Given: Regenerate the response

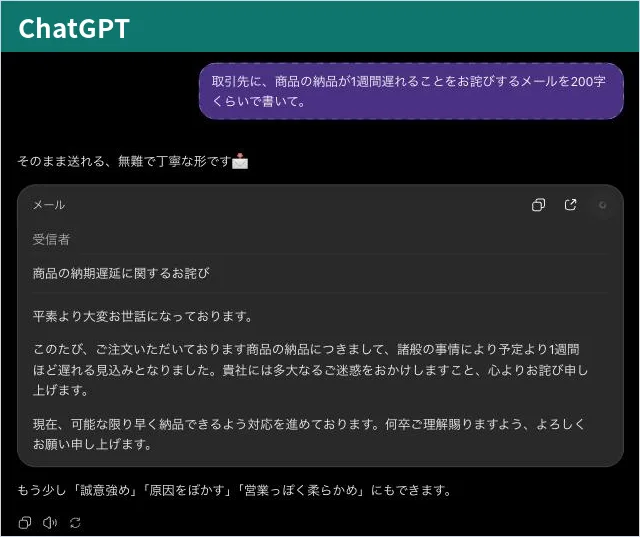Looking at the screenshot, I should click(x=75, y=522).
